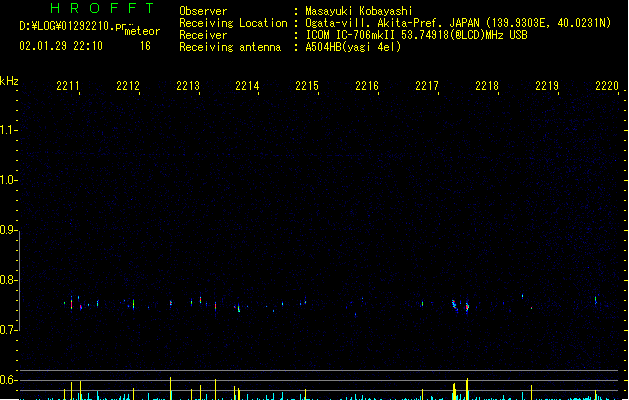
Task: Click the ICOM IC-706mkII receiver text
Action: click(416, 35)
